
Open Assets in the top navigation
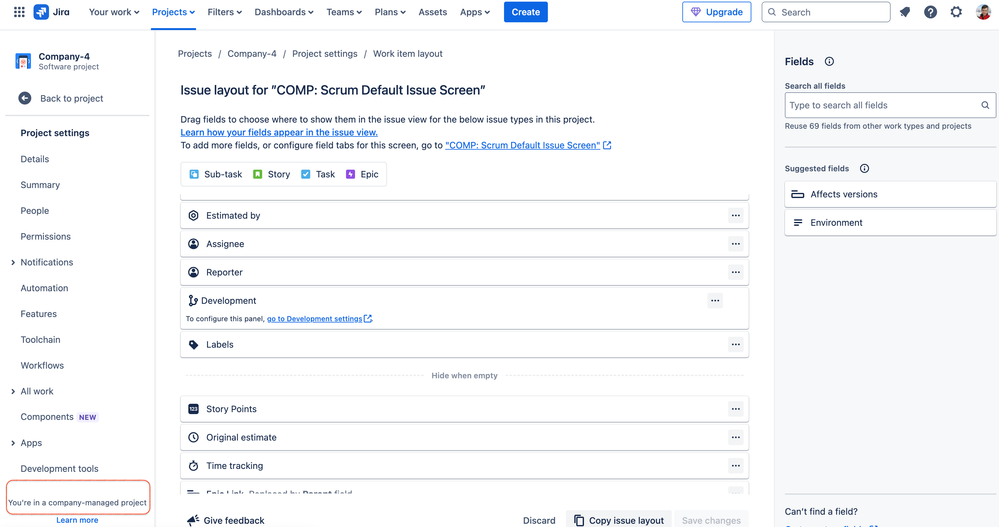(x=433, y=12)
